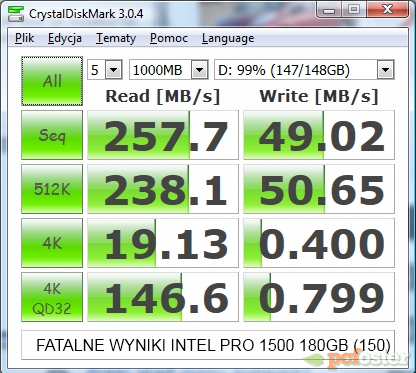Image resolution: width=416 pixels, height=373 pixels.
Task: Start the 512K benchmark test
Action: 52,189
